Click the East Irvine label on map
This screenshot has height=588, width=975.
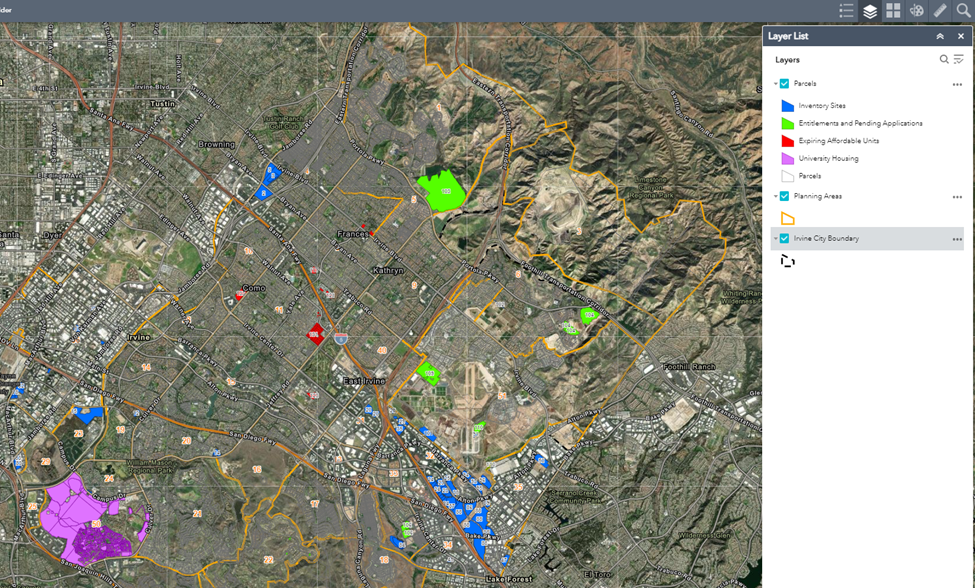[x=364, y=380]
